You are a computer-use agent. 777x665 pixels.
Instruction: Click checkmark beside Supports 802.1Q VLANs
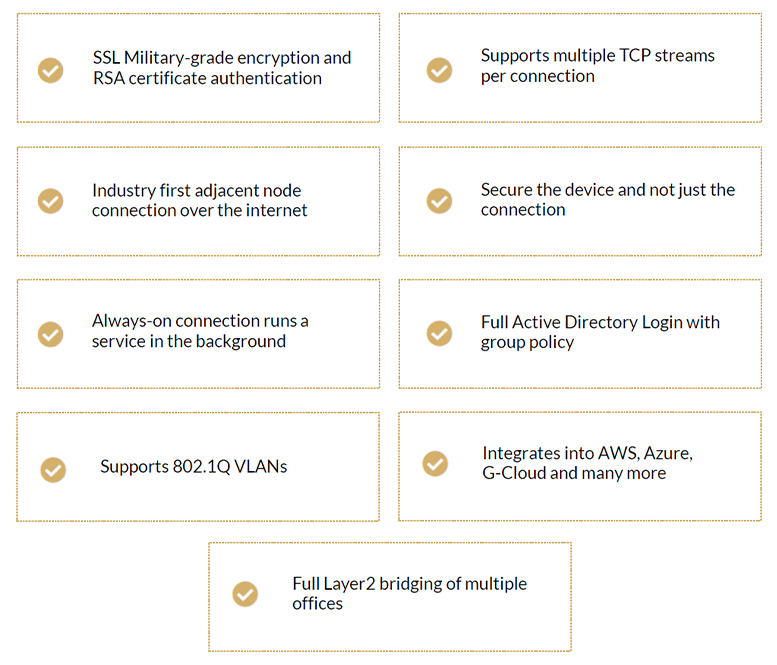[53, 470]
